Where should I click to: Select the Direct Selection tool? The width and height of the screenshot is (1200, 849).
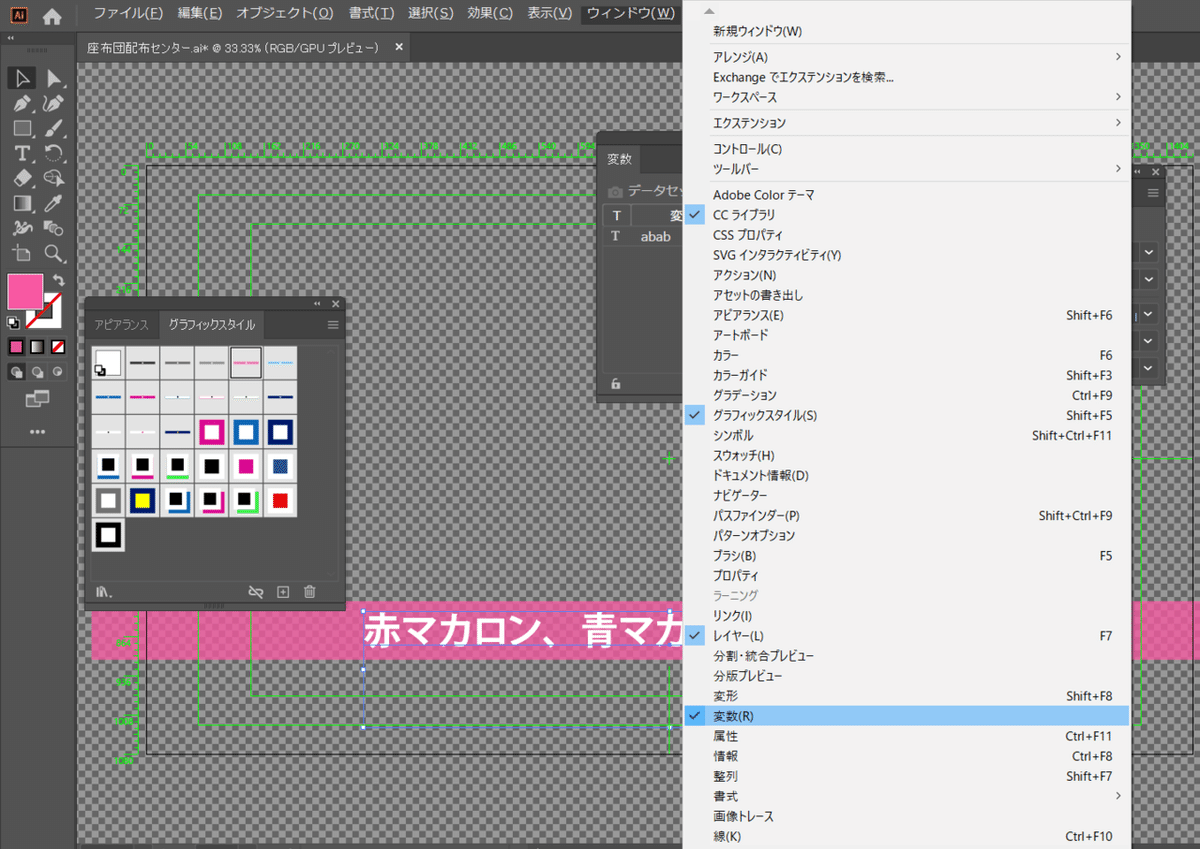click(x=54, y=78)
